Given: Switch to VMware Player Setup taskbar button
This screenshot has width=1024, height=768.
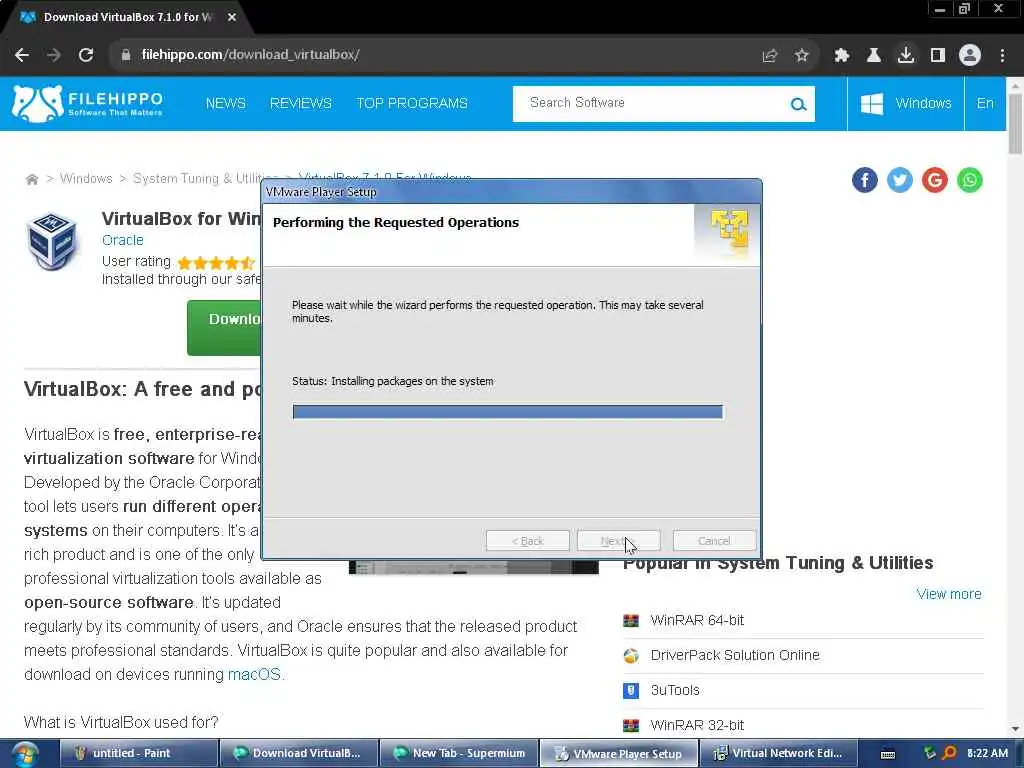Looking at the screenshot, I should 619,754.
